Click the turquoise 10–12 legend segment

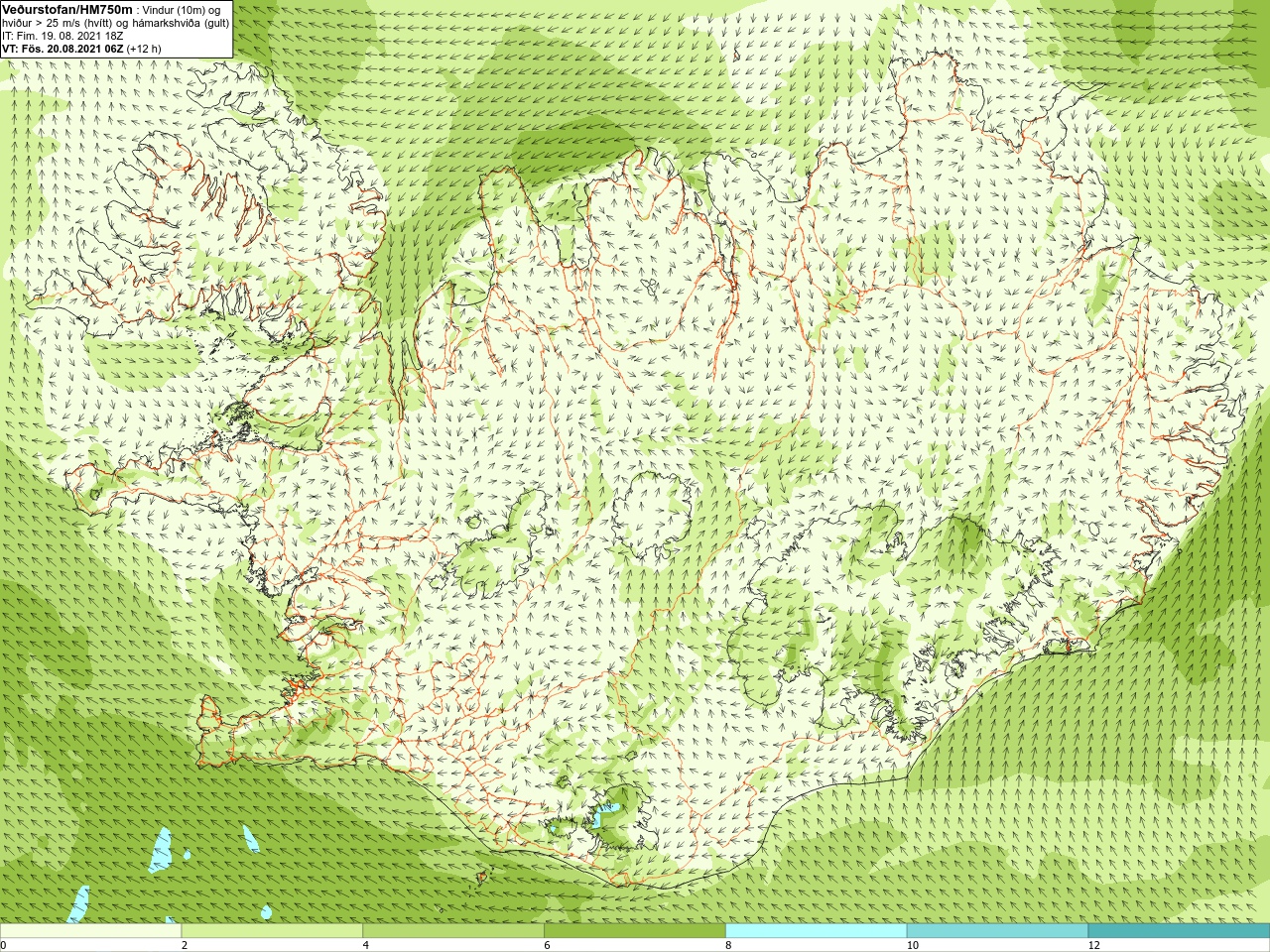997,931
